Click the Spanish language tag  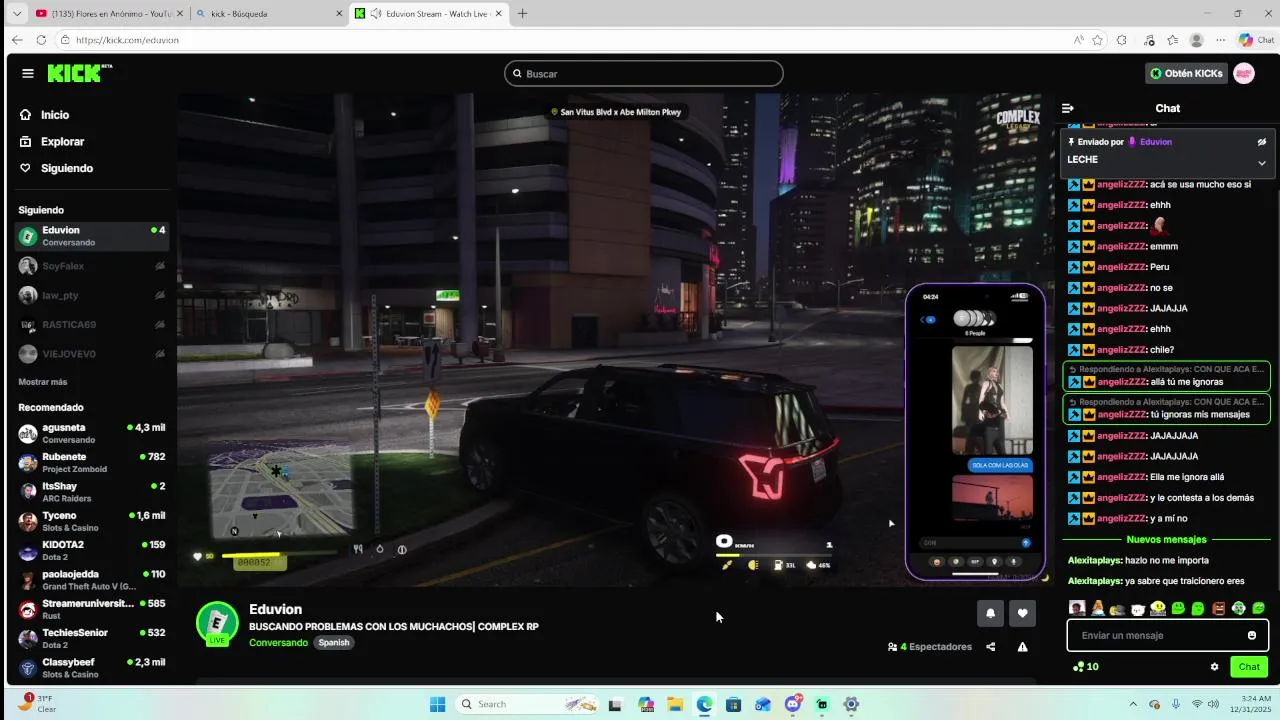334,643
